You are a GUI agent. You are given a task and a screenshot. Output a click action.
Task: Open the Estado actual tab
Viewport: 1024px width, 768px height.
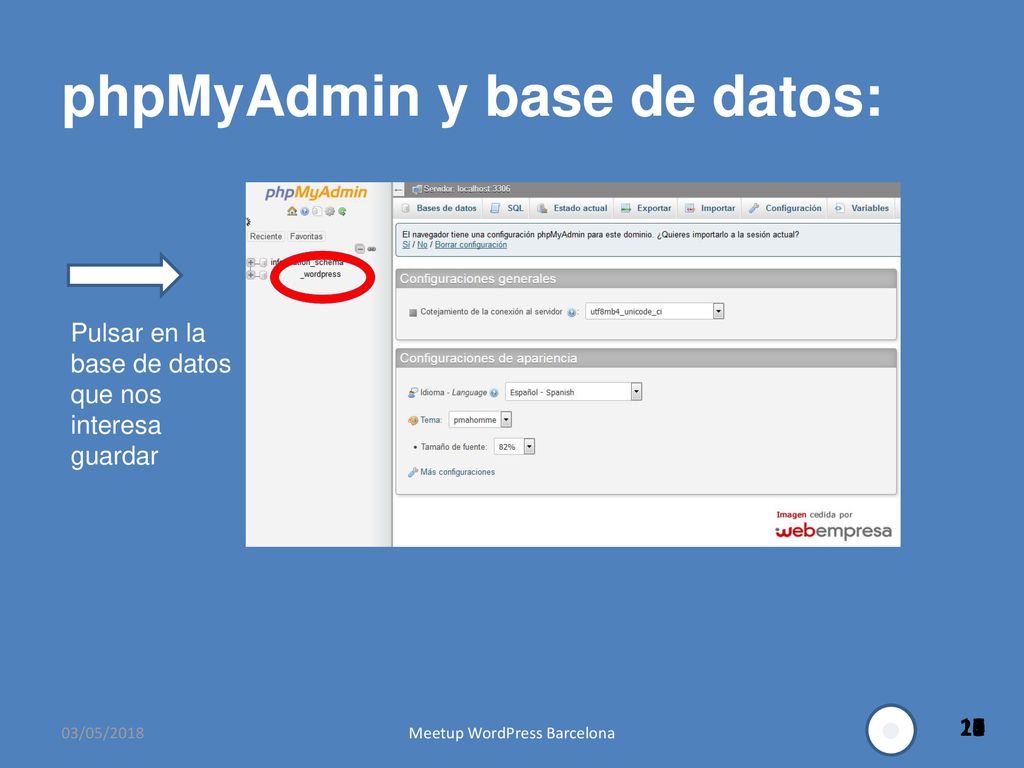coord(572,208)
